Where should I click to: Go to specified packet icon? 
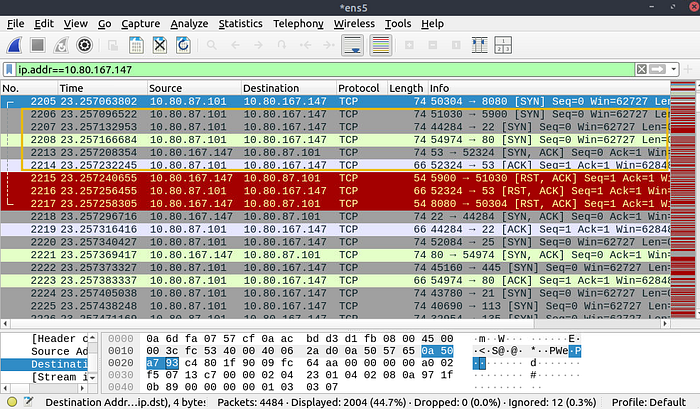click(282, 45)
